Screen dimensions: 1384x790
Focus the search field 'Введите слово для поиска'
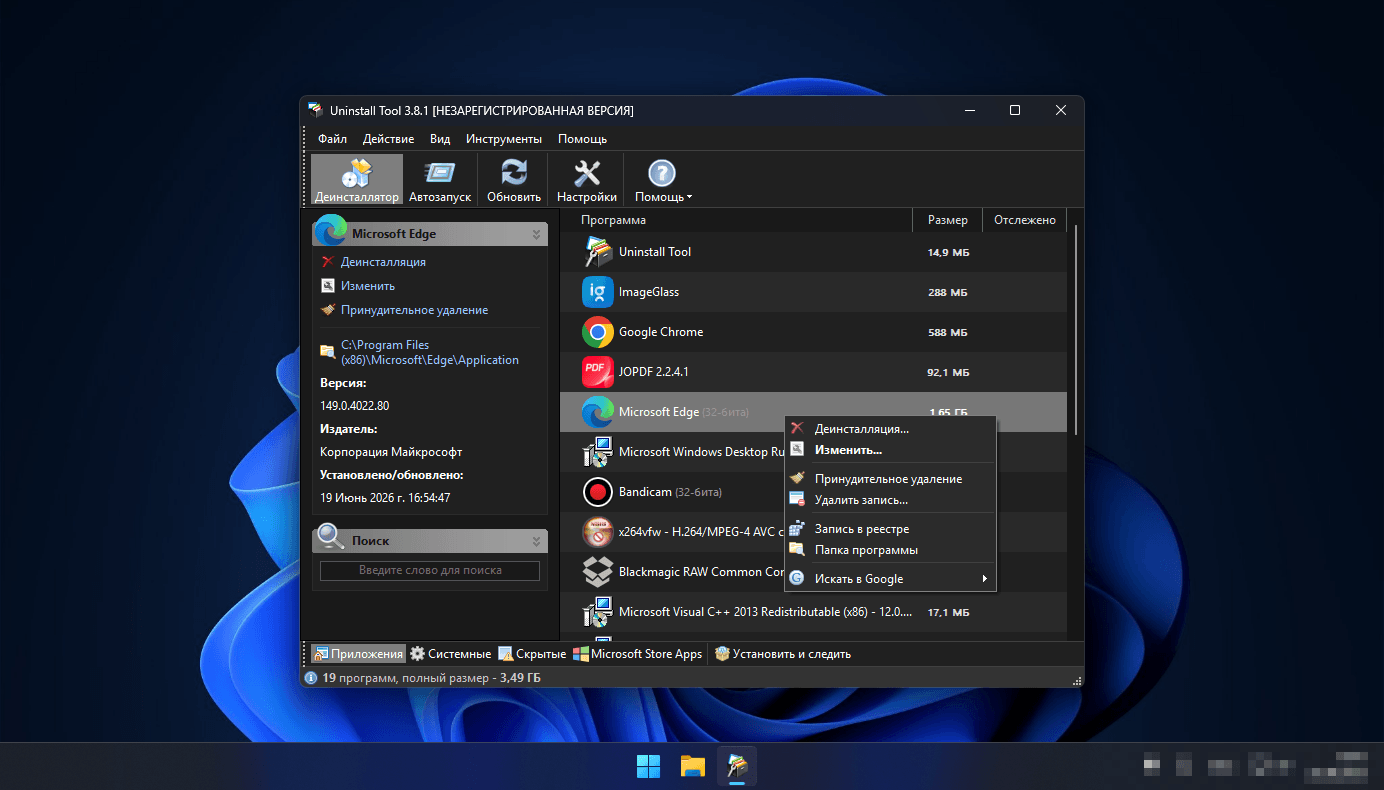[430, 571]
